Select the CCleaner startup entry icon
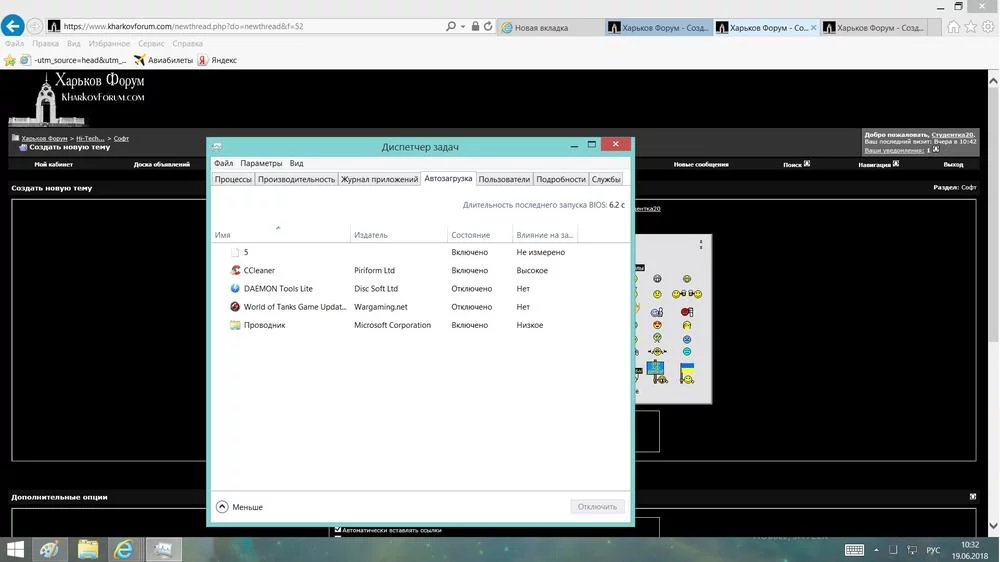Image resolution: width=1000 pixels, height=562 pixels. [235, 270]
